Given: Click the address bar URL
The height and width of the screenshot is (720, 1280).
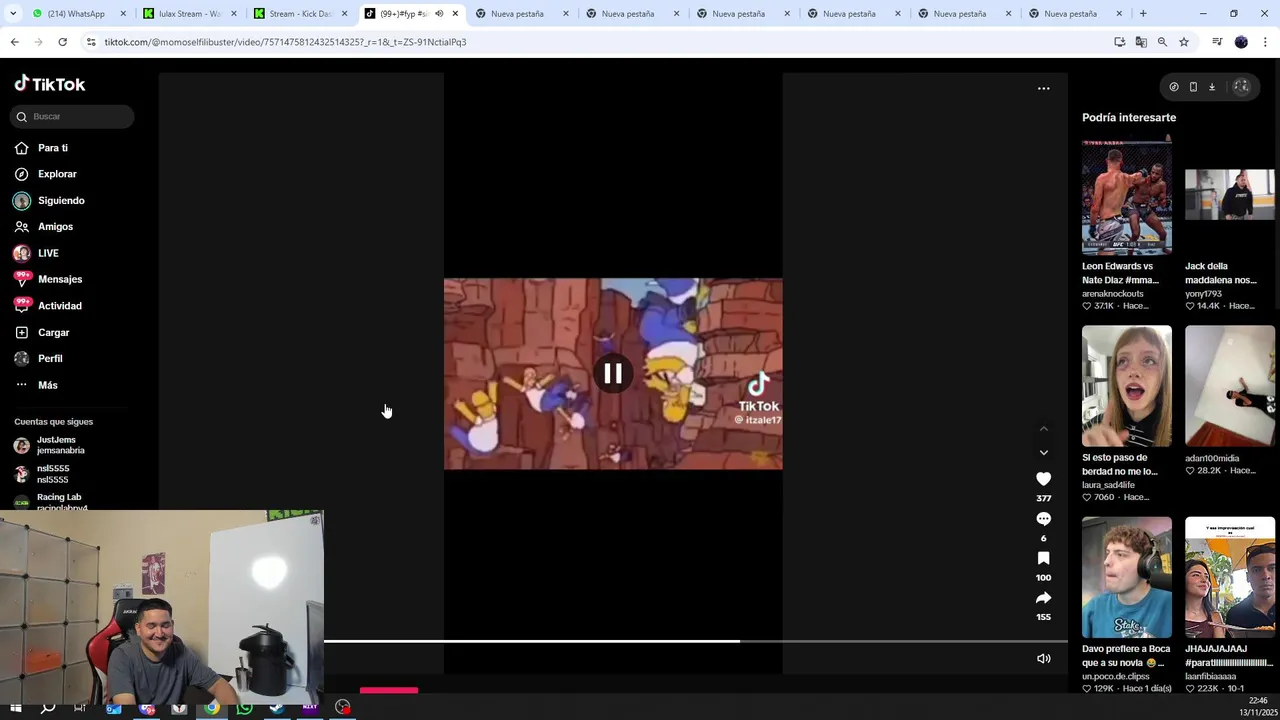Looking at the screenshot, I should pos(285,42).
